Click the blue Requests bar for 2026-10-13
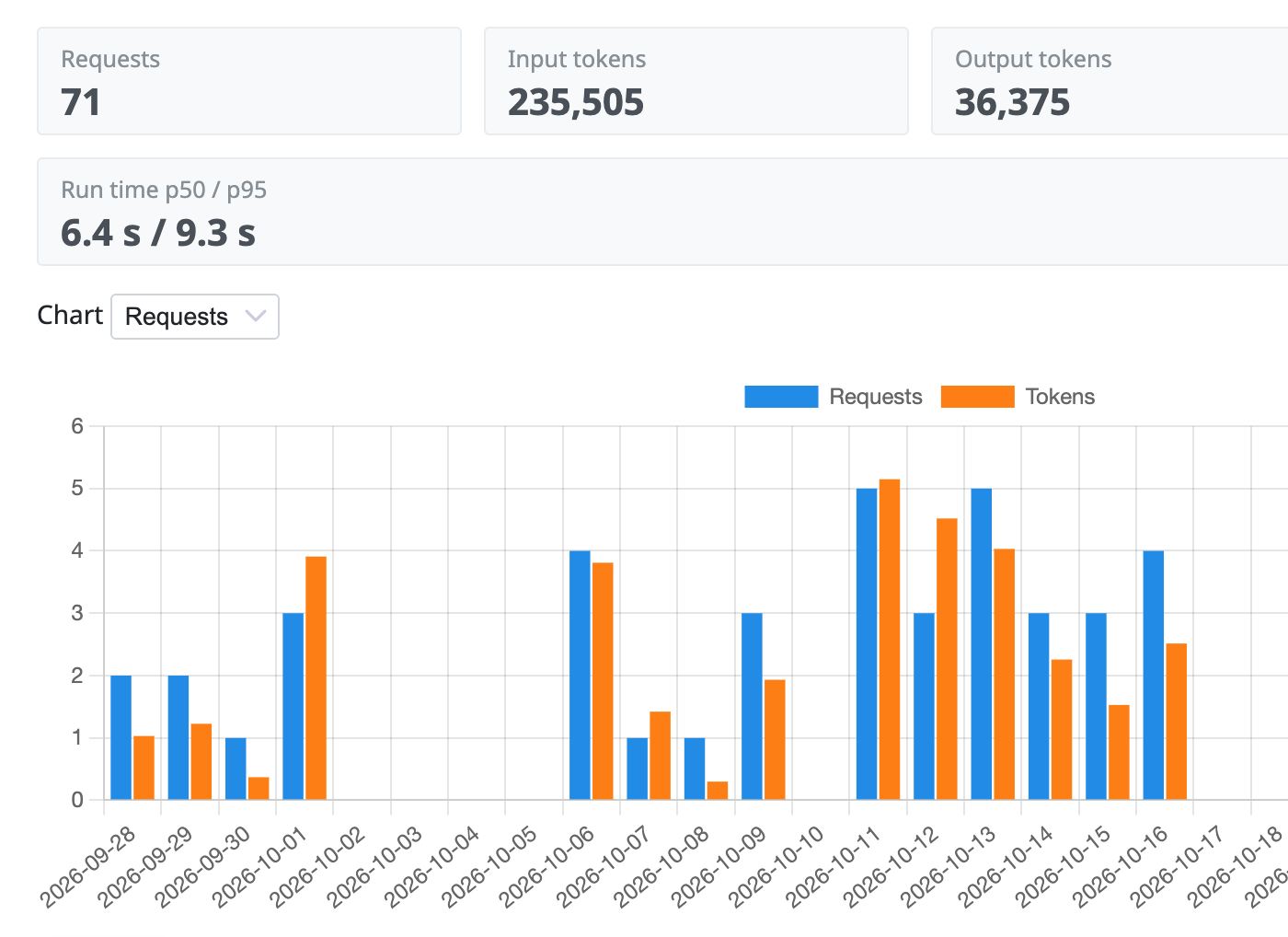The height and width of the screenshot is (937, 1288). [x=982, y=643]
